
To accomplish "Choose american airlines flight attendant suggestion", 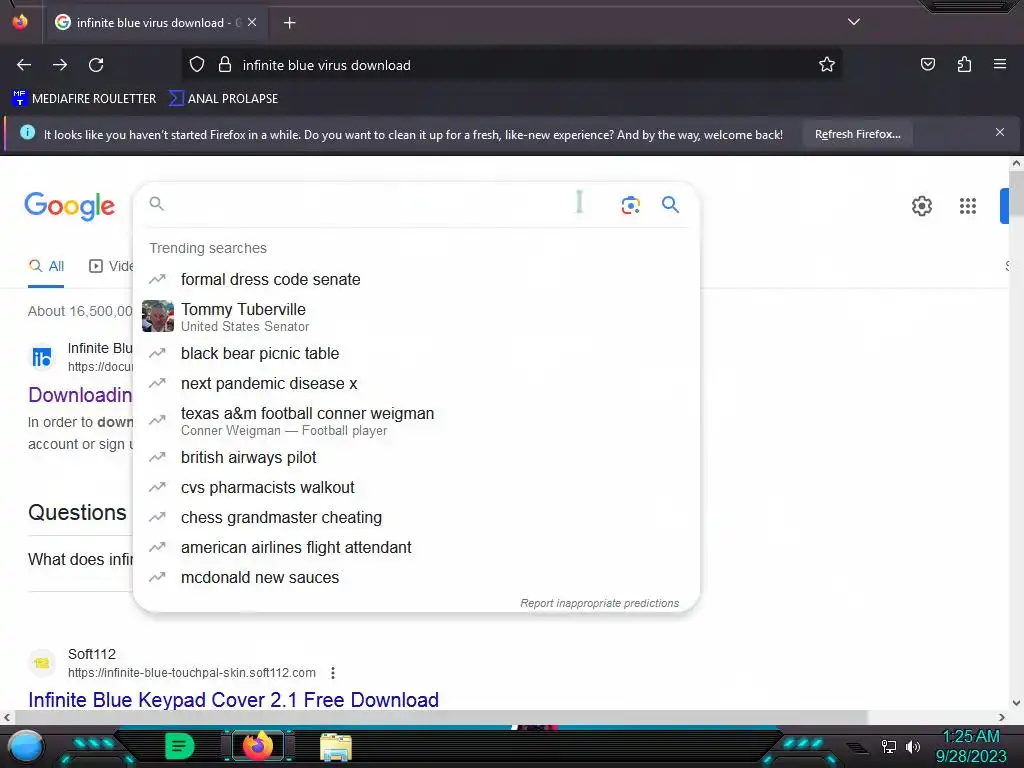I will 416,547.
